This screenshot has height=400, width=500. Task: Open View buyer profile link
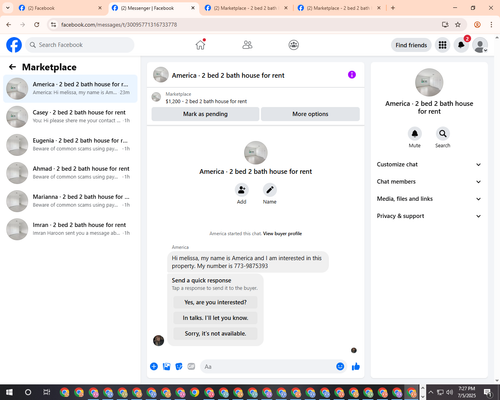(282, 234)
